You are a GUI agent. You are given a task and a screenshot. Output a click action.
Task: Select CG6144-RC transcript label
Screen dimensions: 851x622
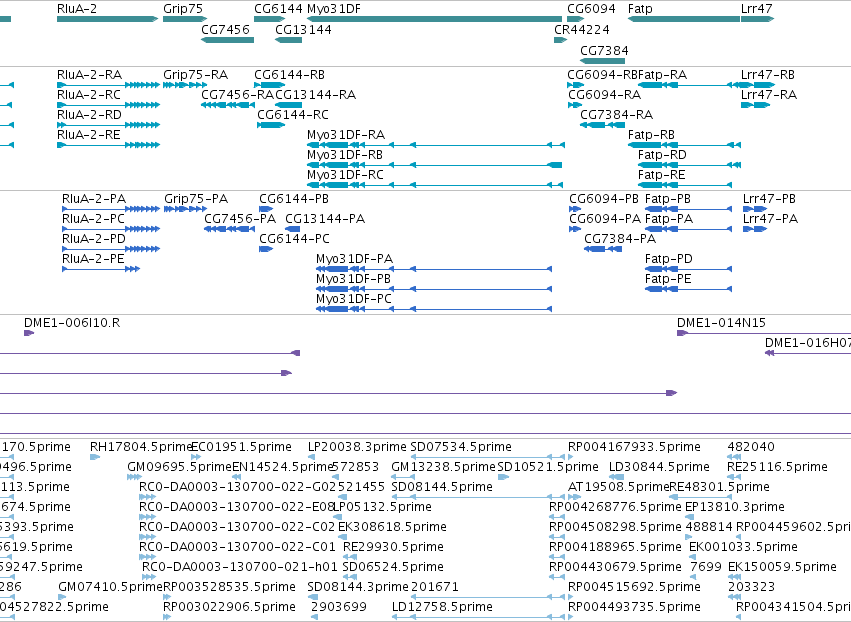click(293, 115)
